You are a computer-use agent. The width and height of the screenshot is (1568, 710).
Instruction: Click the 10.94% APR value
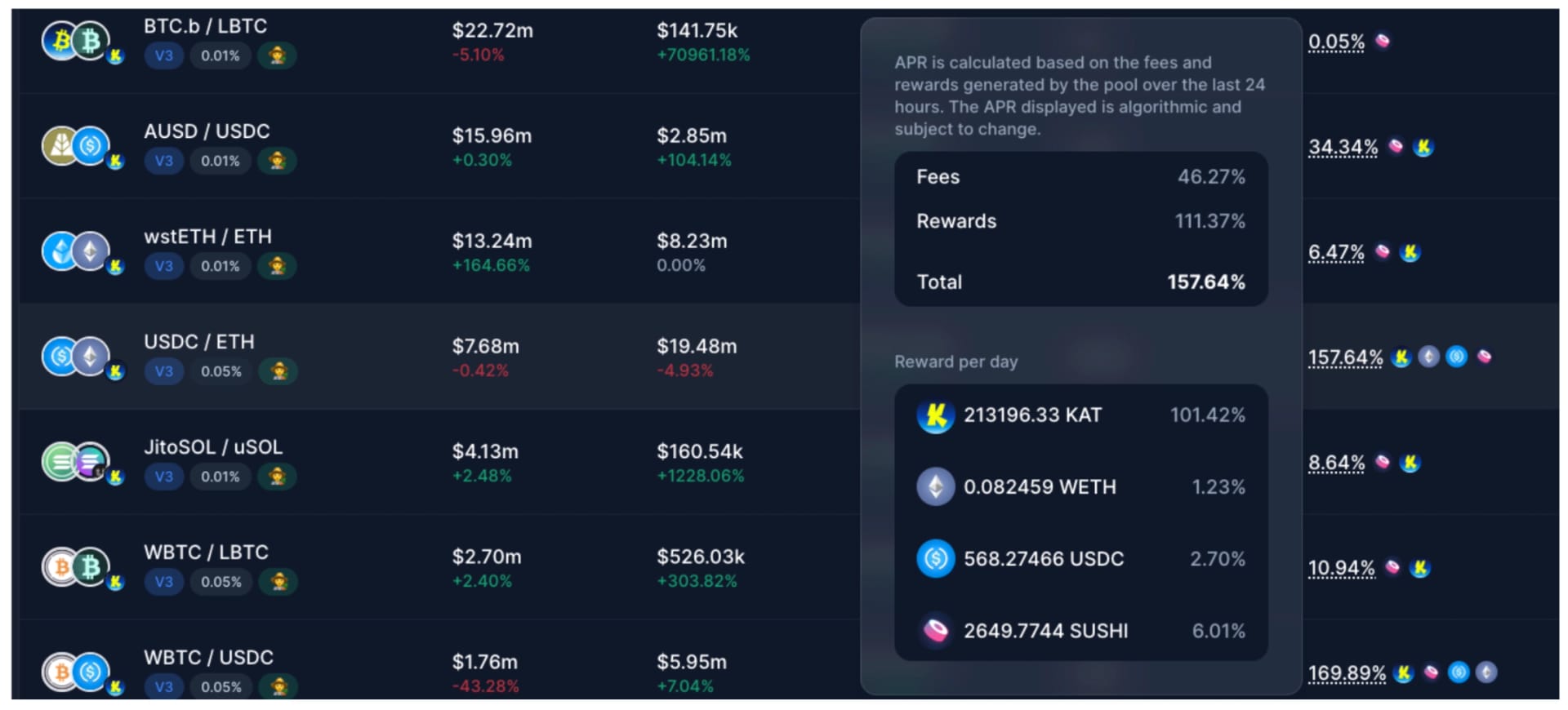tap(1341, 568)
